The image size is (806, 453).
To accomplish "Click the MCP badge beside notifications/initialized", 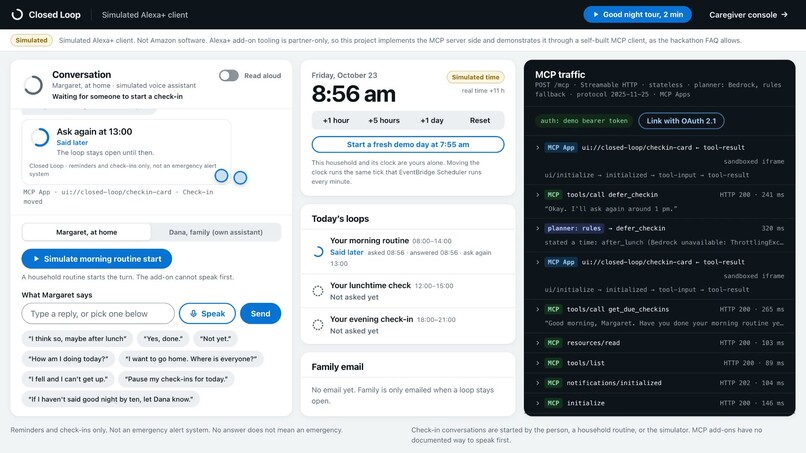I will (553, 383).
